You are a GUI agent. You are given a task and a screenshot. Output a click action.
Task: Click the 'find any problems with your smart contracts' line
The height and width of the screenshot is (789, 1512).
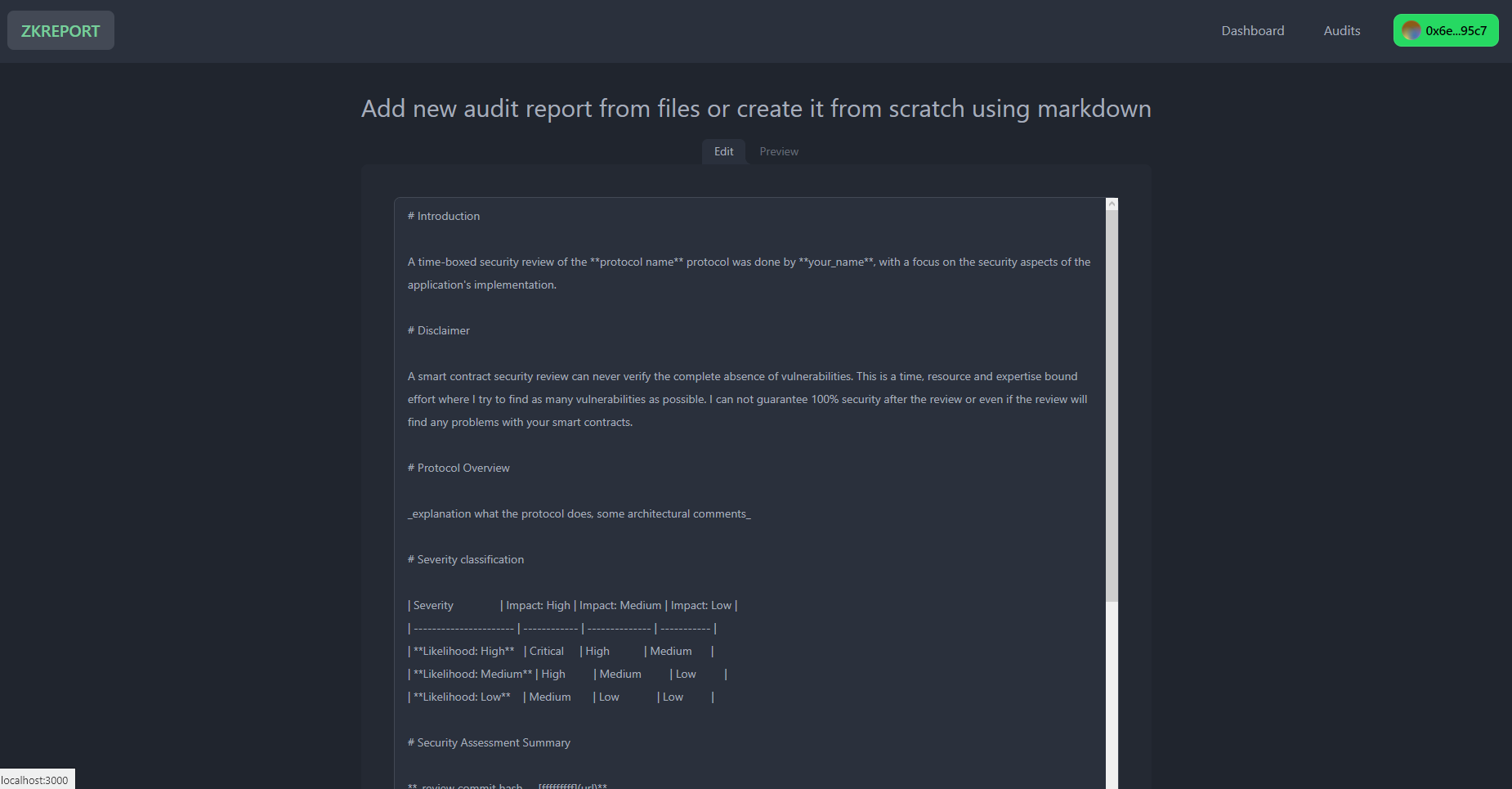pyautogui.click(x=521, y=422)
